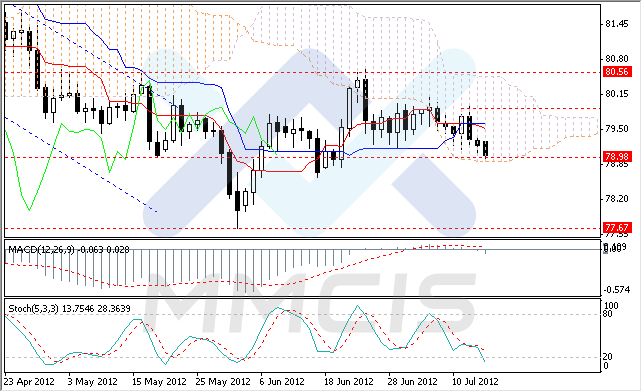Click the 25 May 2012 date label
The image size is (642, 392).
pos(223,382)
